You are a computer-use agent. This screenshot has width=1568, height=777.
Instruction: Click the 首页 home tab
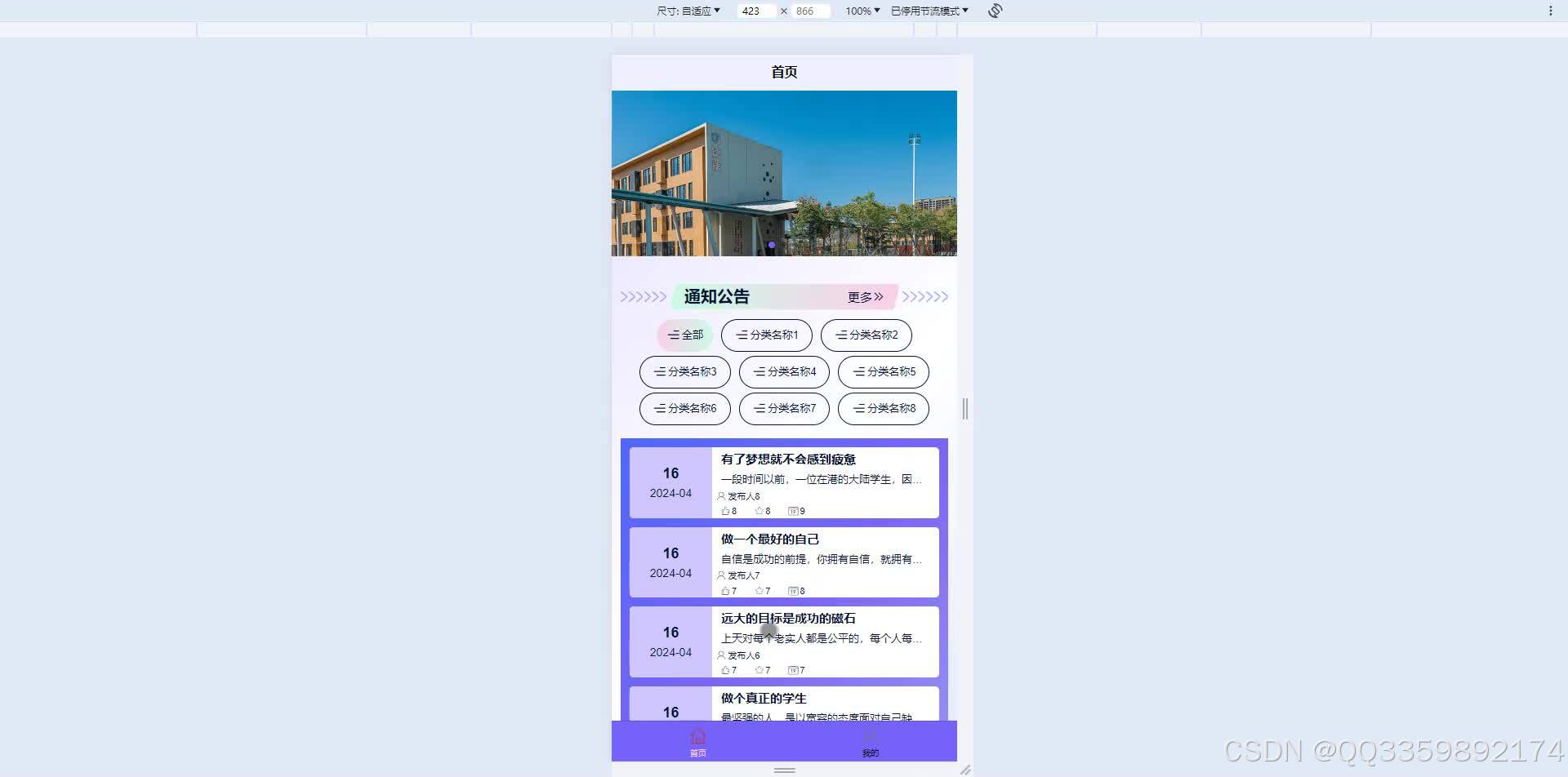pos(697,742)
